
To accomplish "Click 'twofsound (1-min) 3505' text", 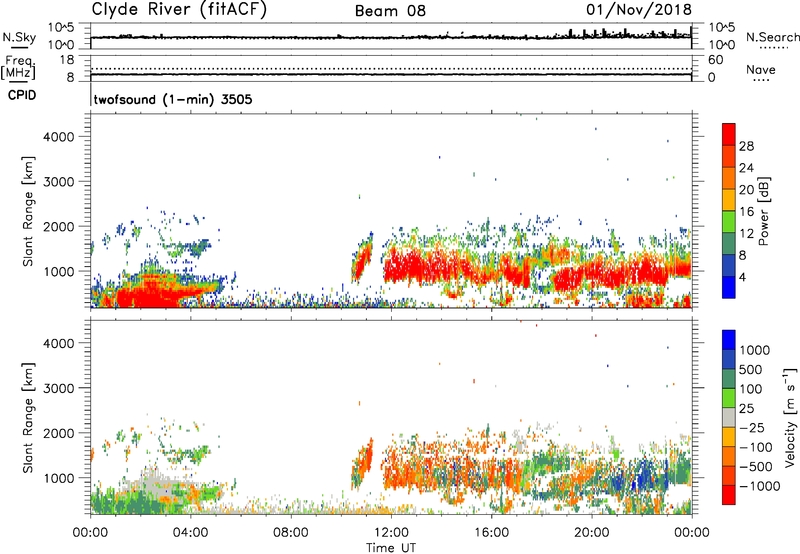I will pyautogui.click(x=173, y=99).
